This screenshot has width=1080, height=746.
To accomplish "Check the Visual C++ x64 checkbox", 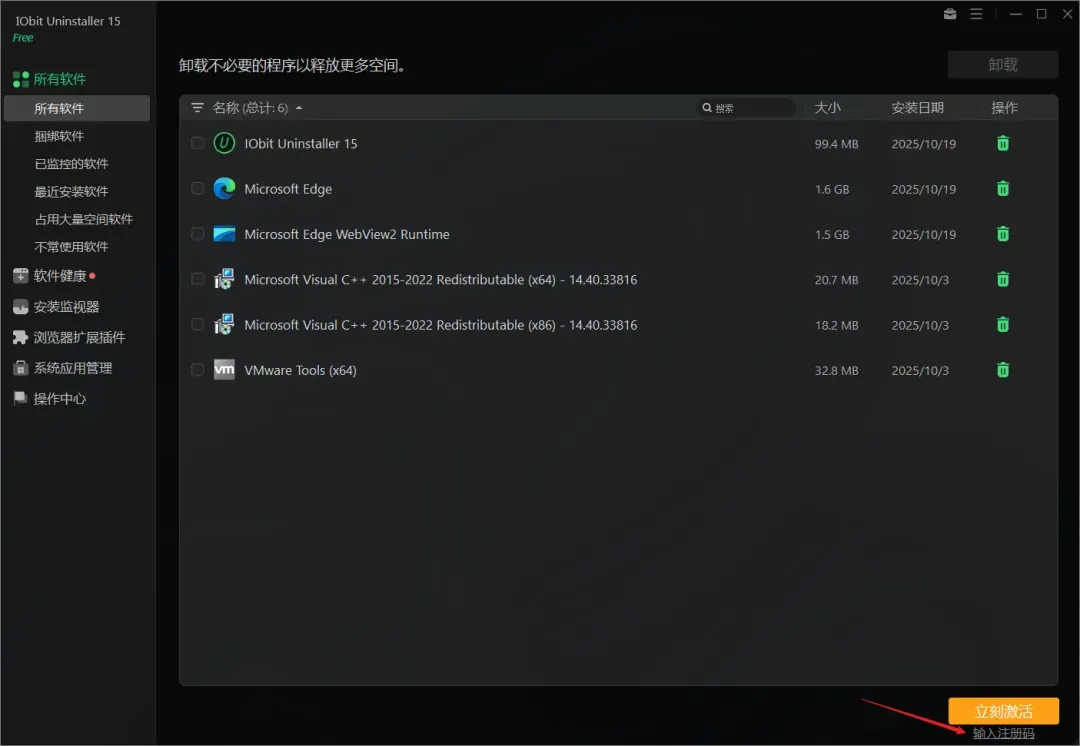I will (198, 279).
